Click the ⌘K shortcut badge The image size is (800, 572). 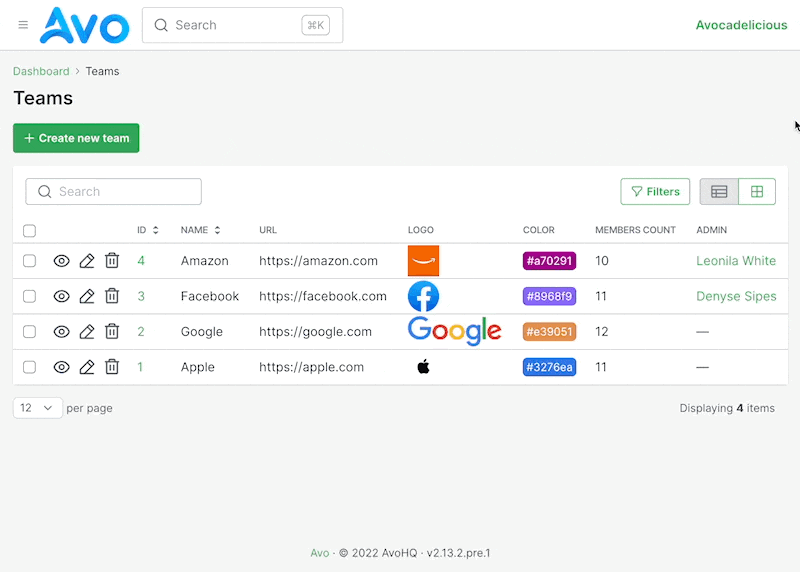click(315, 25)
